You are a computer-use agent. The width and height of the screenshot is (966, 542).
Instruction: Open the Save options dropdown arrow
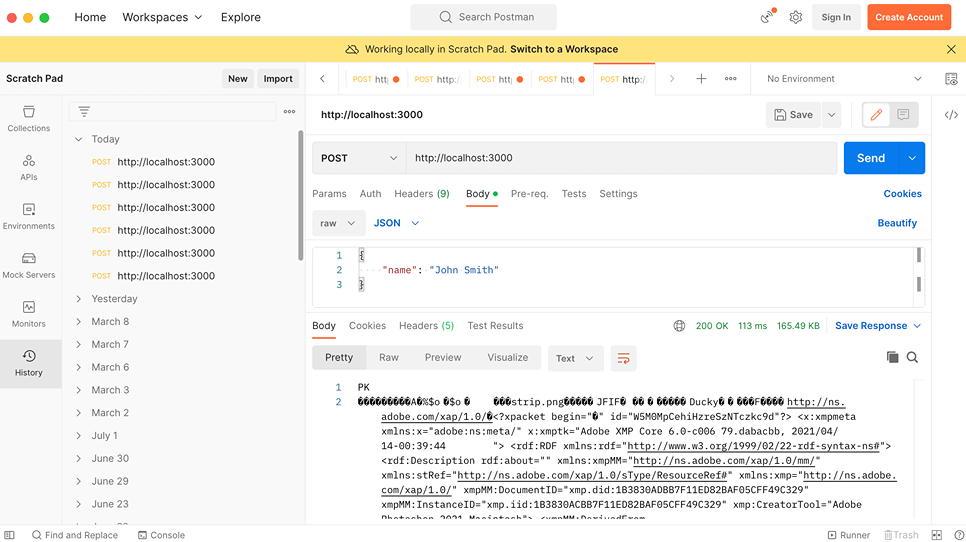point(832,115)
